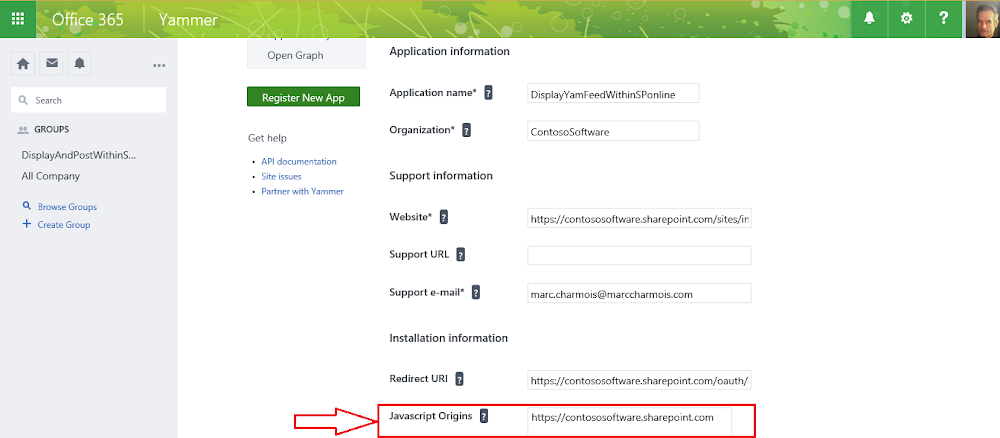
Task: Open notifications bell in top header
Action: click(x=869, y=18)
